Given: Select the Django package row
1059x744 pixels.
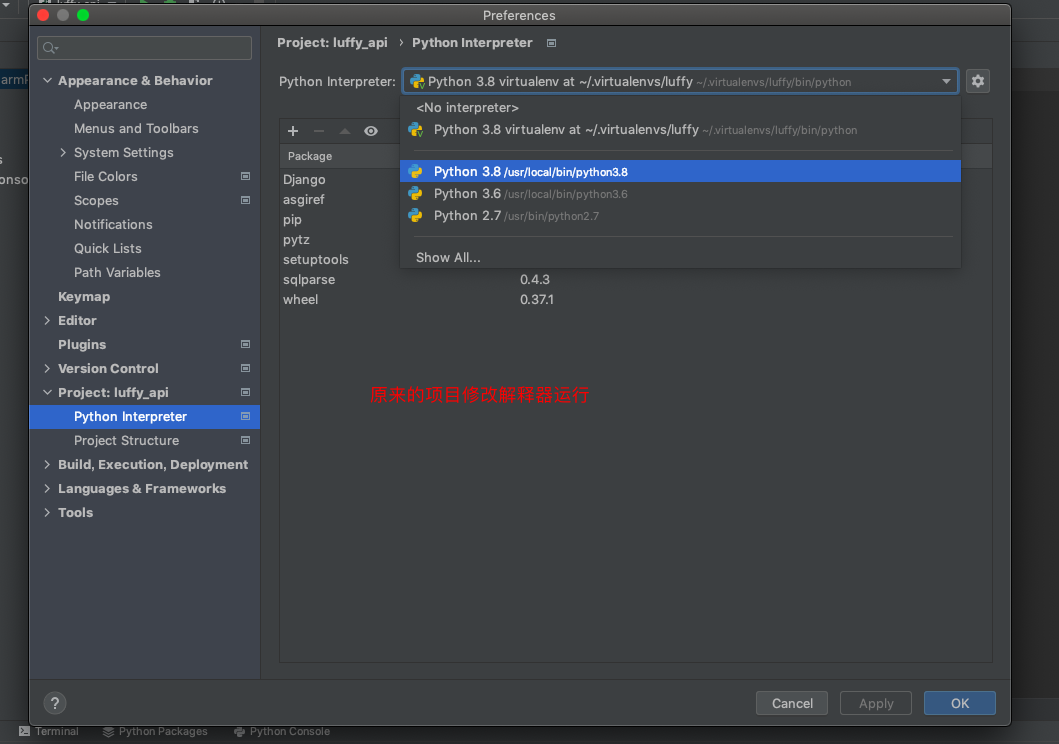Looking at the screenshot, I should (x=304, y=180).
